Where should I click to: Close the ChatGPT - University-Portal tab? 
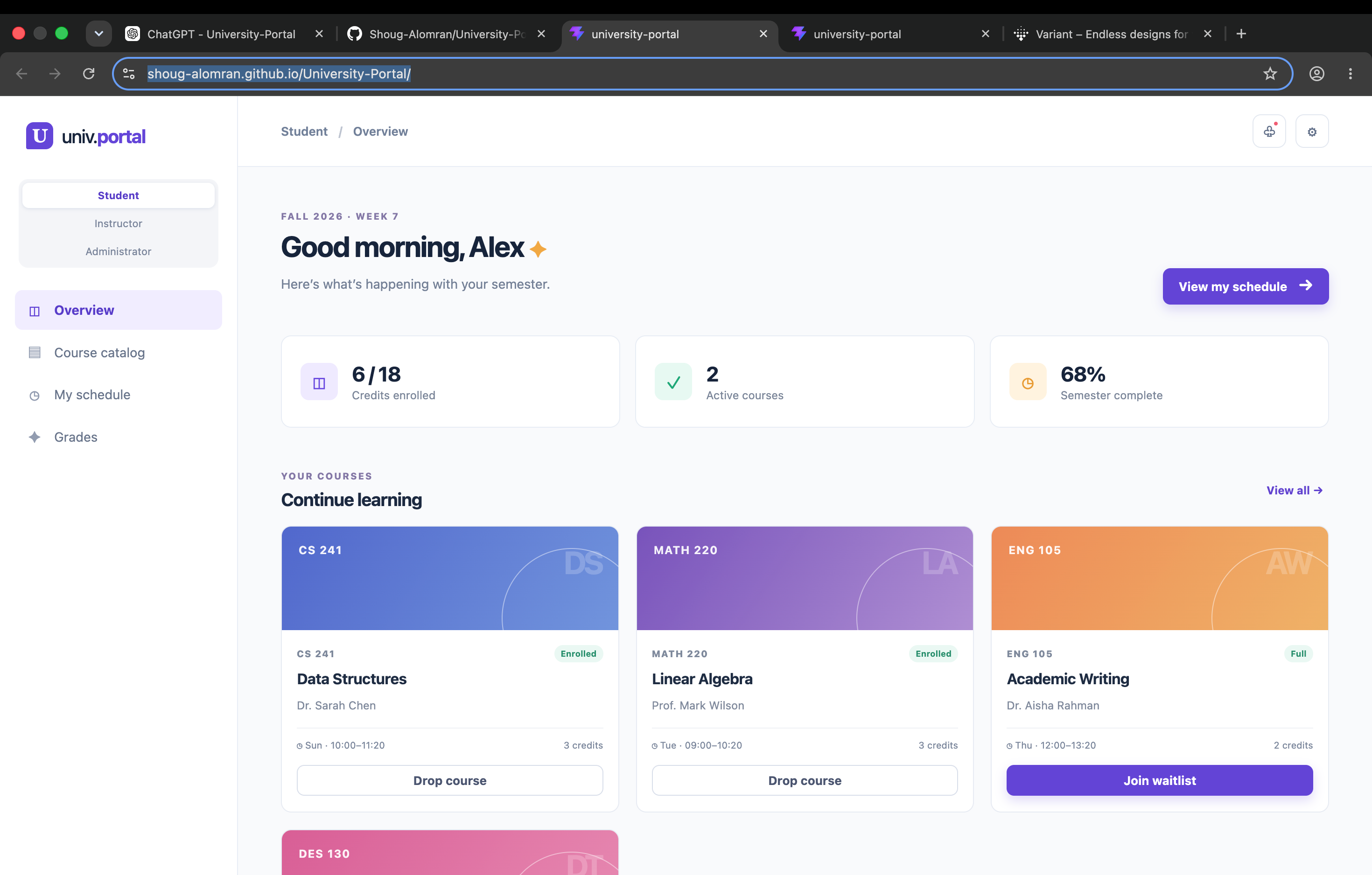coord(320,34)
